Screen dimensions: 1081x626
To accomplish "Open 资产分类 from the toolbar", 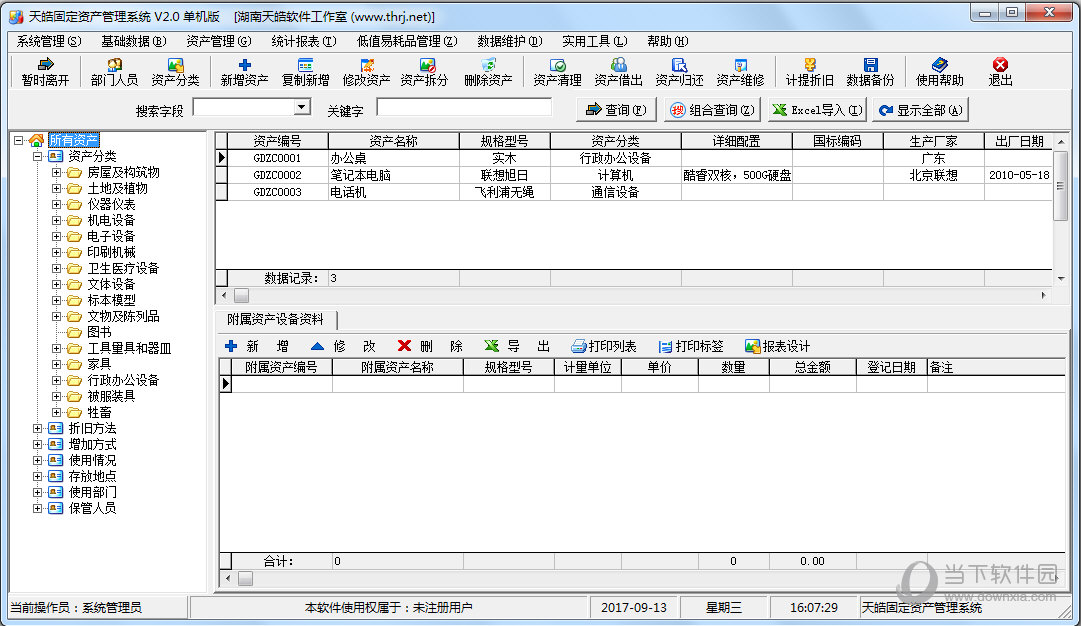I will [x=175, y=72].
